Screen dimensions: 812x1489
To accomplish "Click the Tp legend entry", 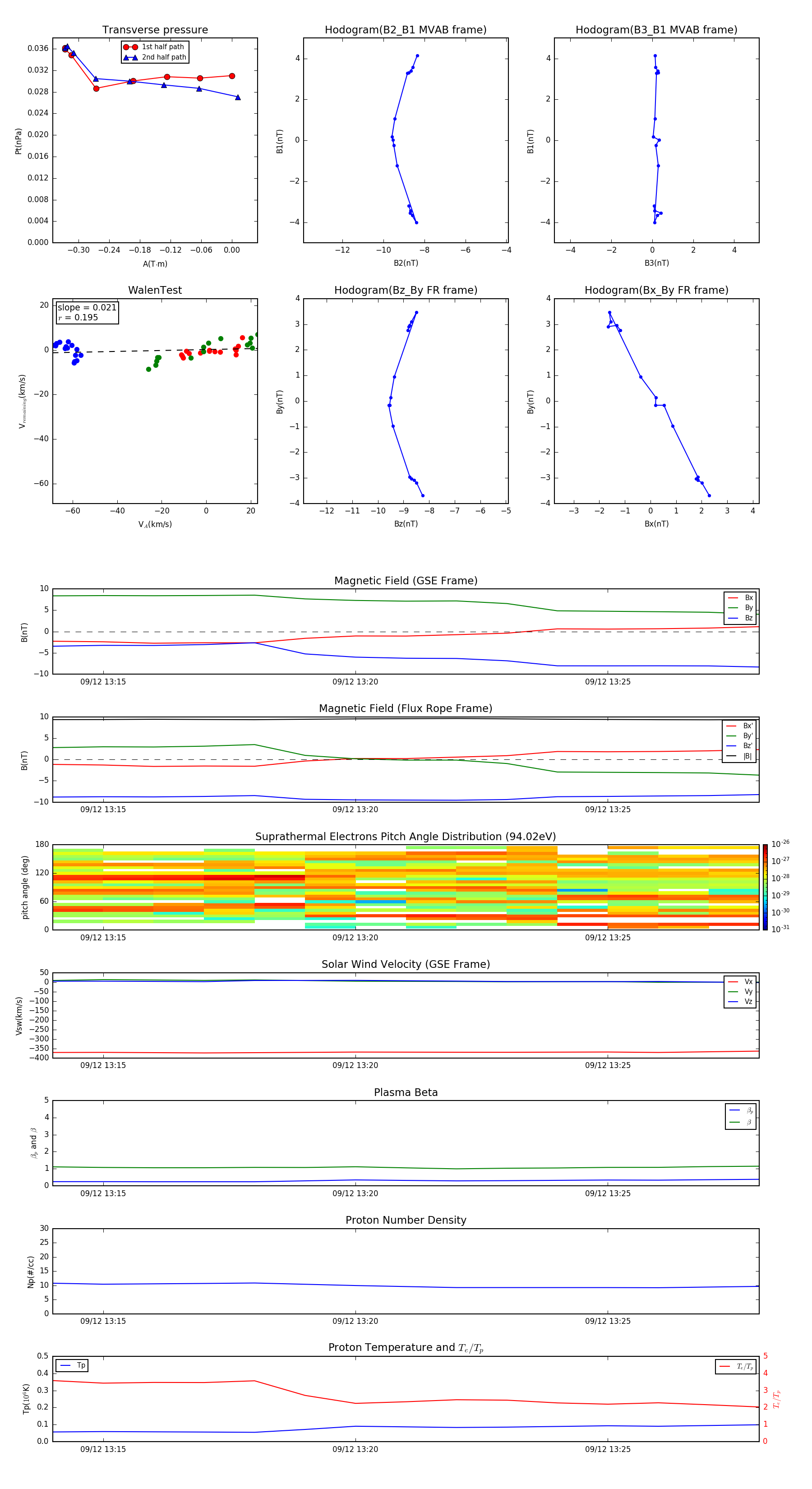I will click(72, 1365).
